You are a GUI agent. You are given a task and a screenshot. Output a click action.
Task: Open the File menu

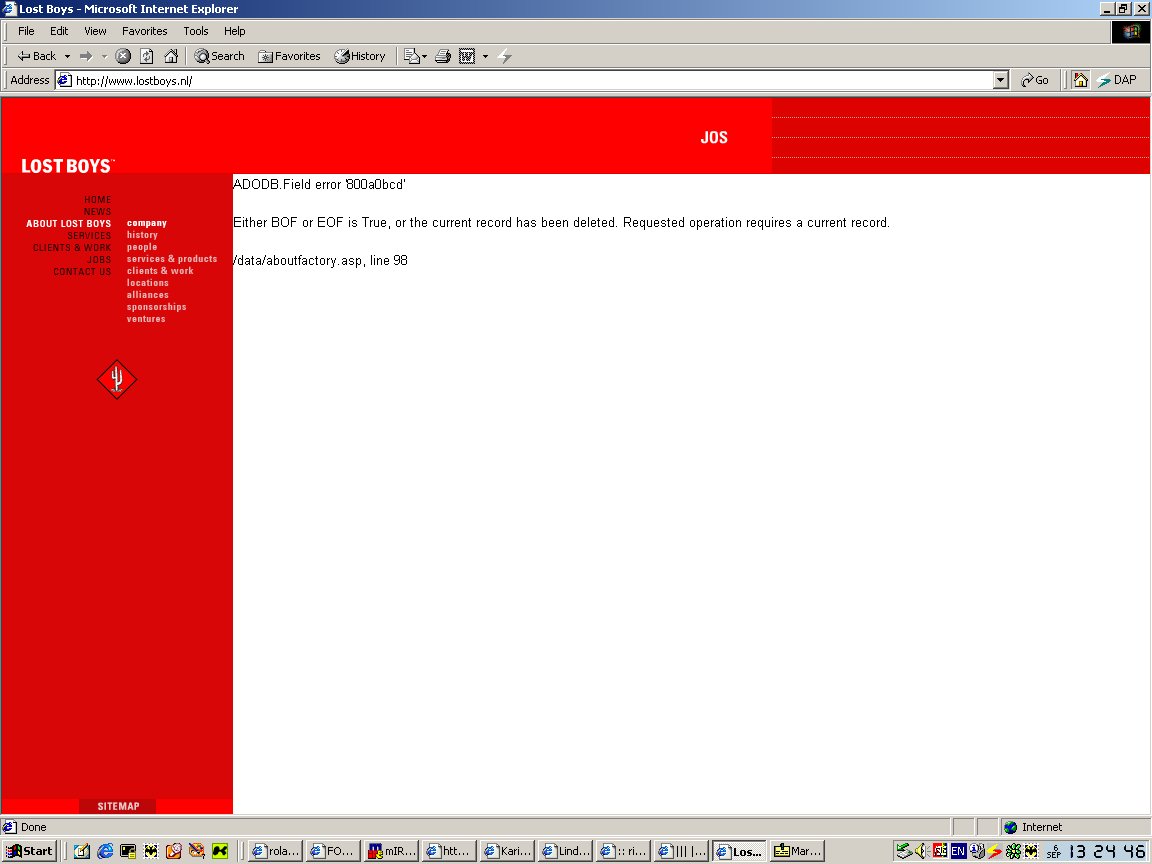click(26, 31)
